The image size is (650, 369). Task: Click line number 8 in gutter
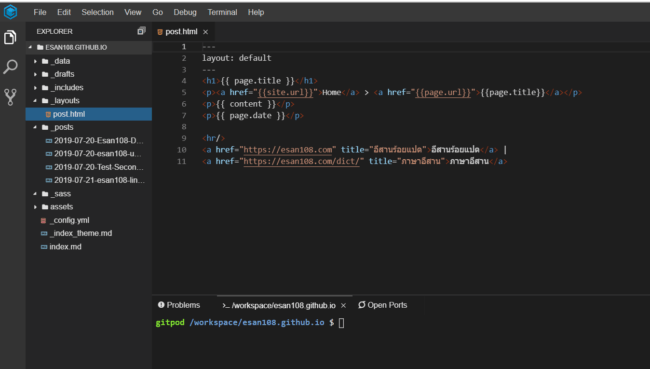tap(184, 127)
